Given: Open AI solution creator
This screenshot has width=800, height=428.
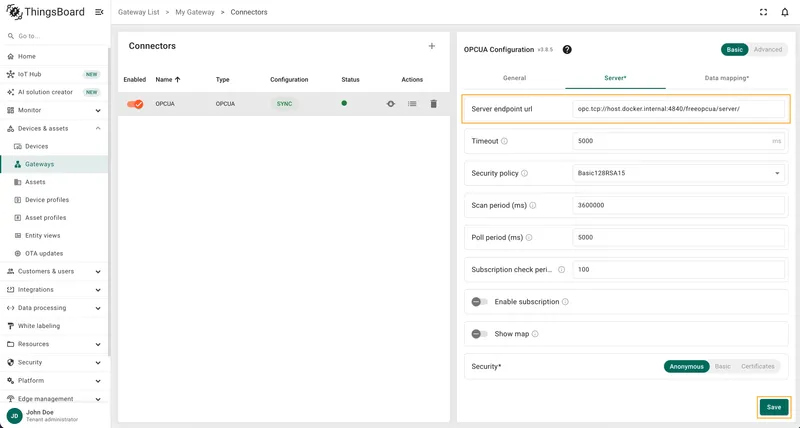Looking at the screenshot, I should point(54,92).
